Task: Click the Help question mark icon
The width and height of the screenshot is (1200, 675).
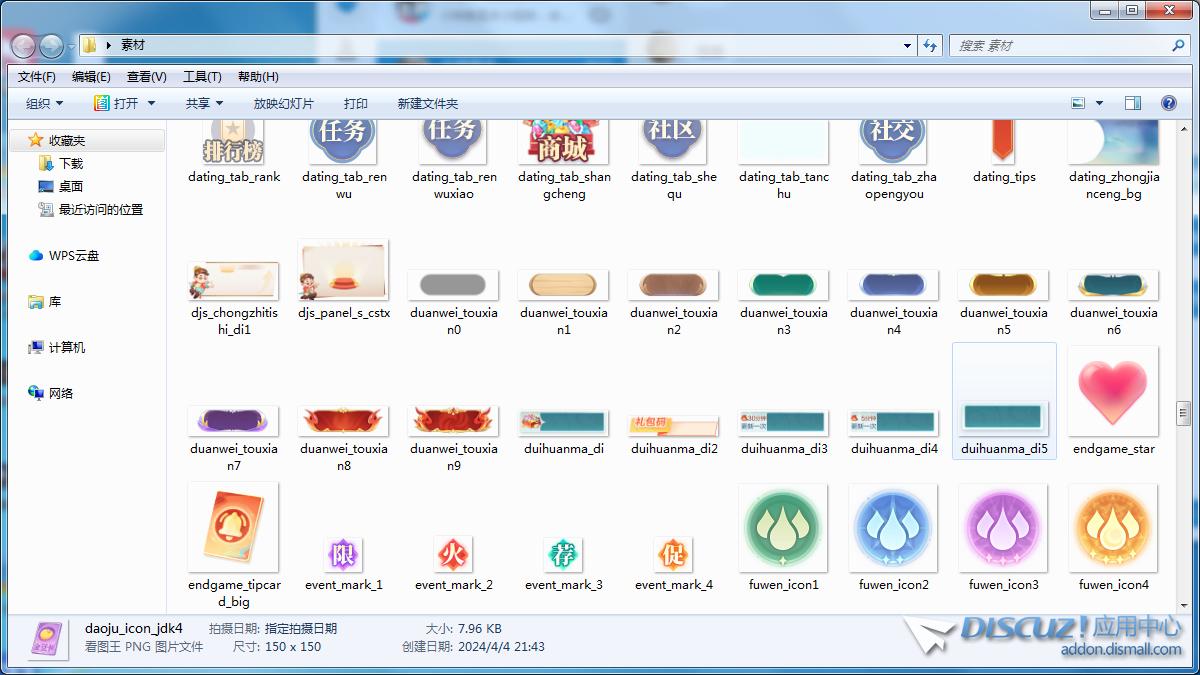Action: point(1168,103)
